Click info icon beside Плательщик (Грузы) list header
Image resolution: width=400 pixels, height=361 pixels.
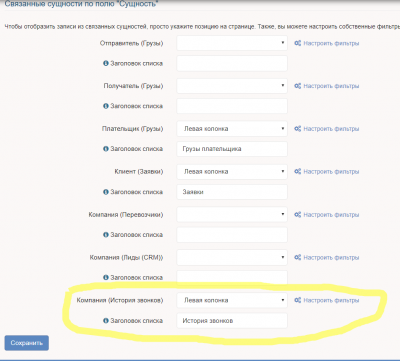coord(106,149)
